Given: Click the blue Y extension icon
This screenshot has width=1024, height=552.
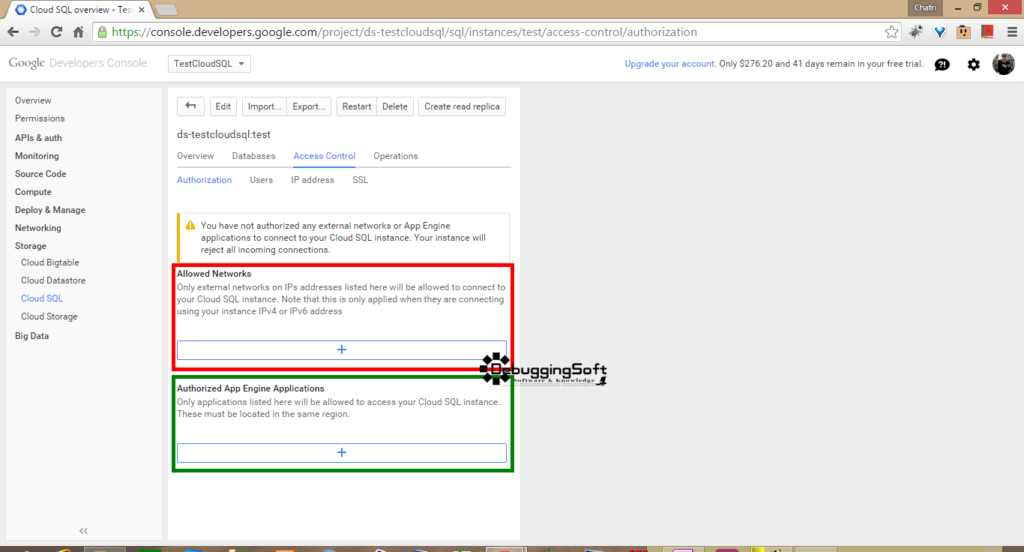Looking at the screenshot, I should point(940,32).
